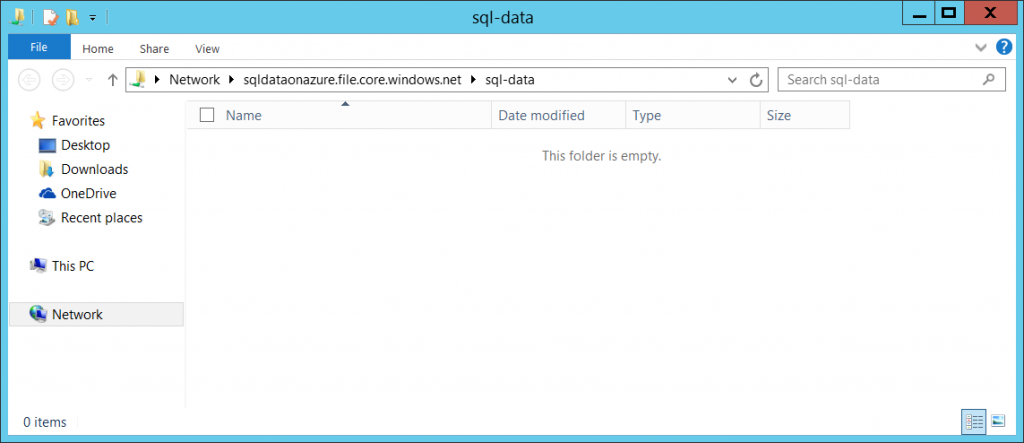Open the Share ribbon tab

click(154, 48)
